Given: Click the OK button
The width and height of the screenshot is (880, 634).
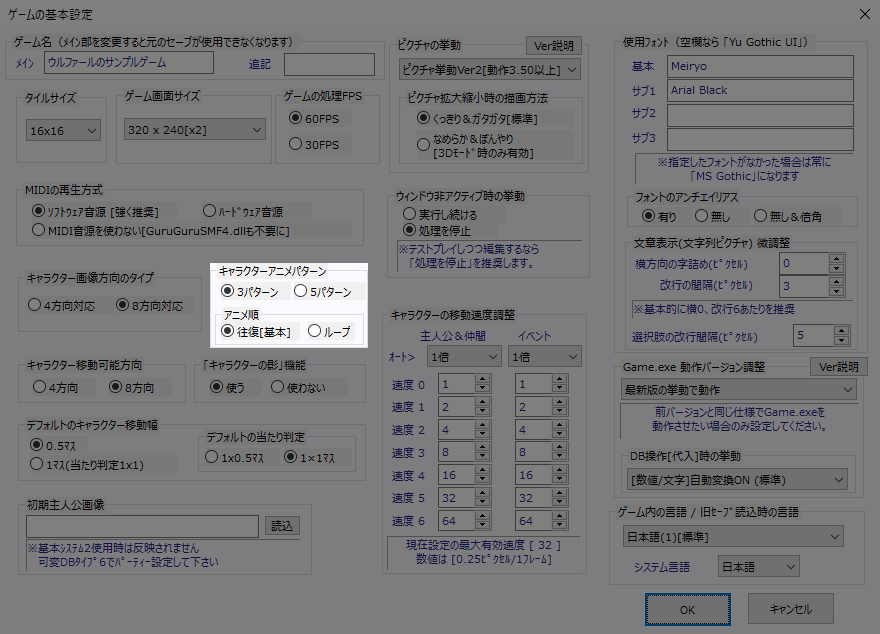Looking at the screenshot, I should (688, 609).
